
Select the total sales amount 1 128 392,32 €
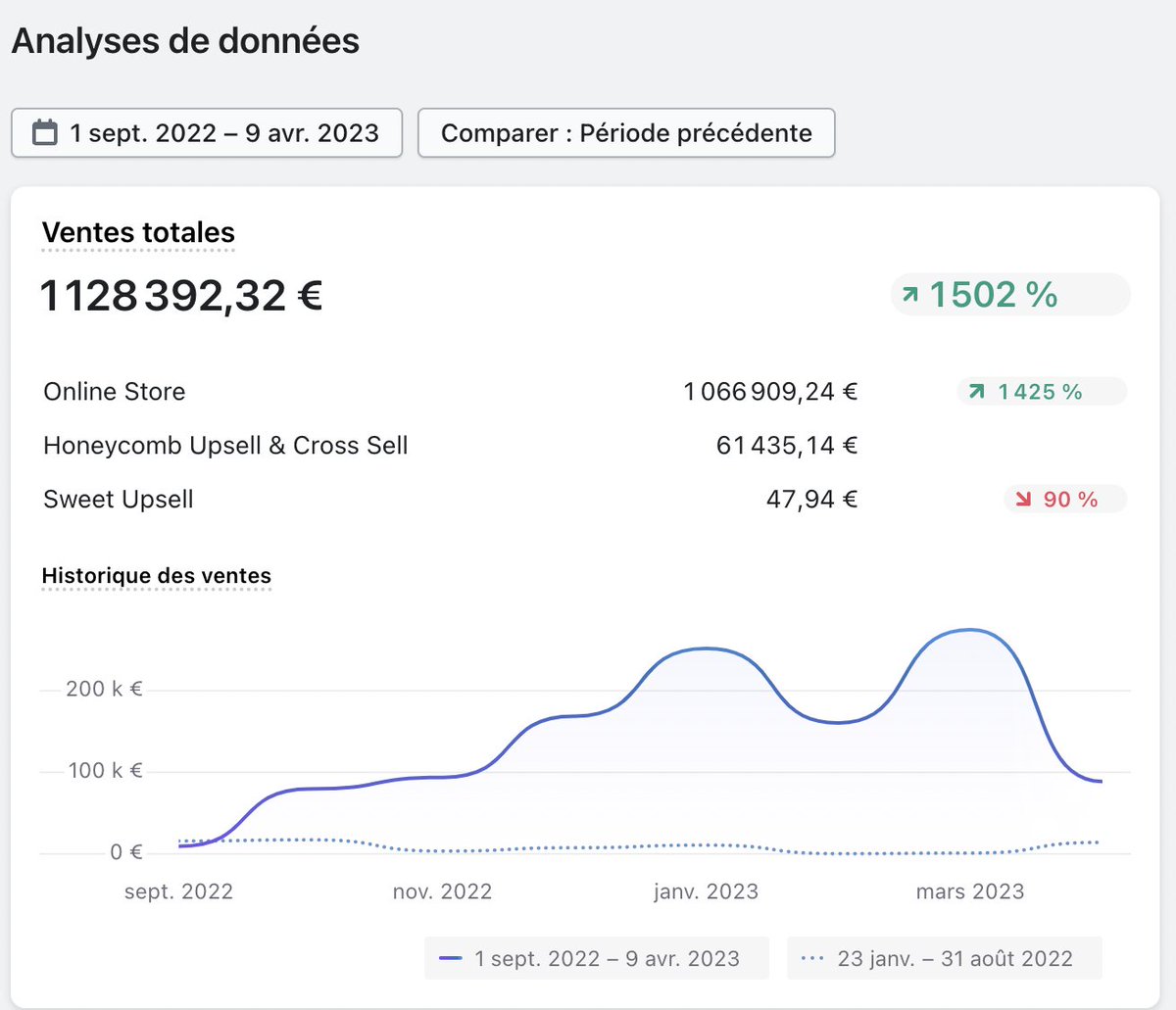click(181, 296)
